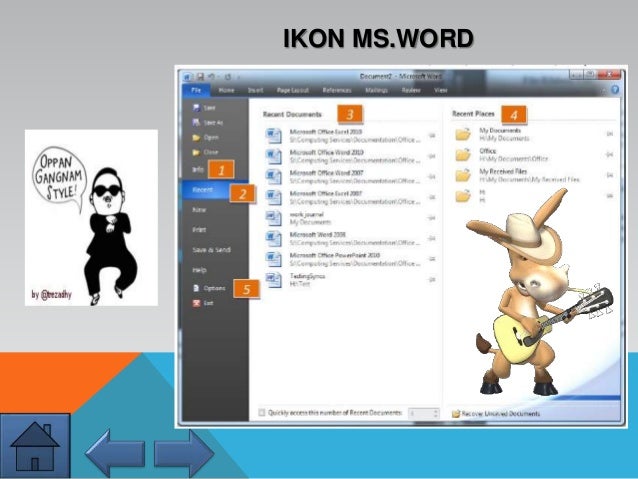Click the Redo icon in the title bar
Screen dimensions: 638x479
[227, 77]
